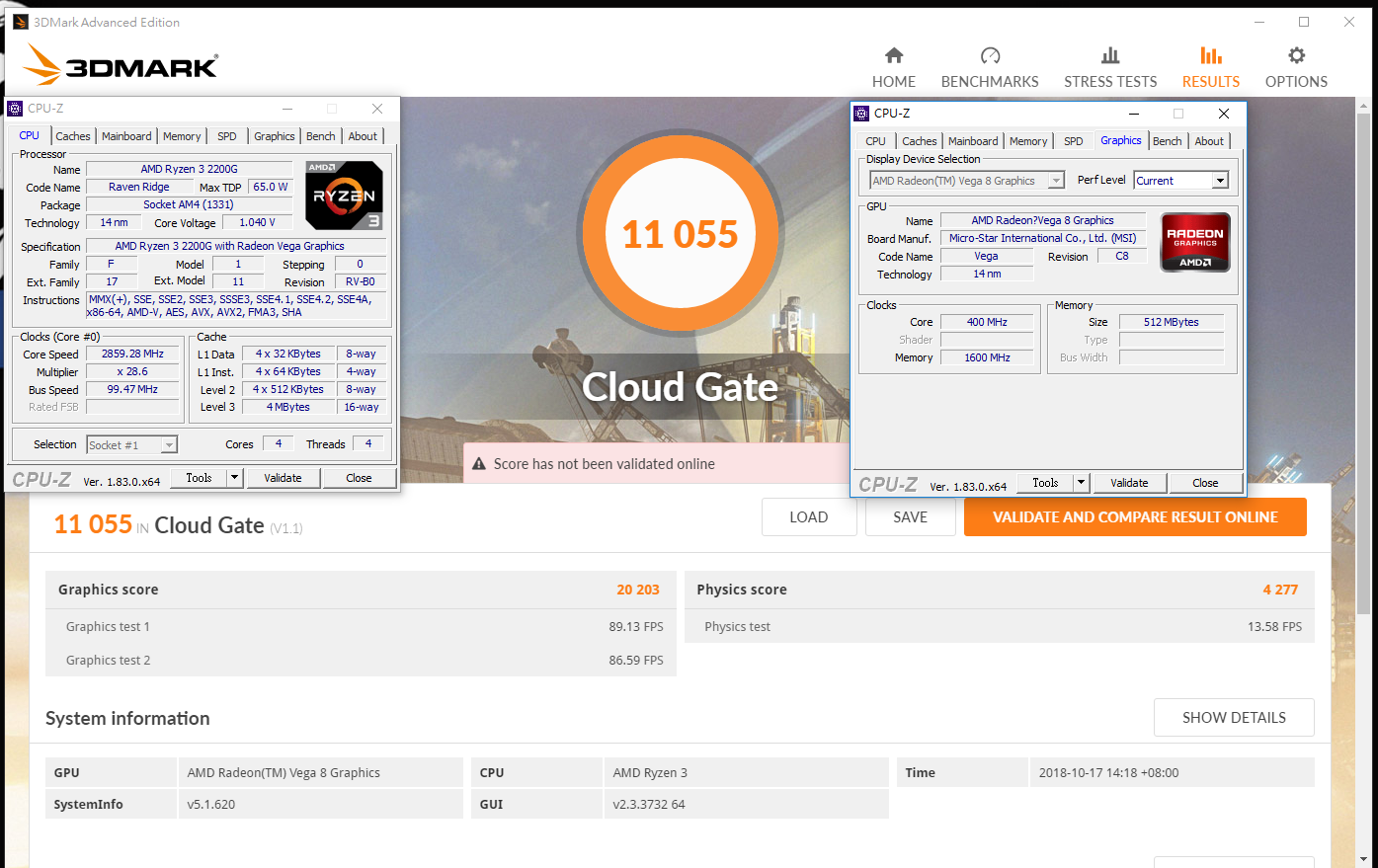Open About tab in right CPU-Z
The width and height of the screenshot is (1378, 868).
click(1209, 141)
